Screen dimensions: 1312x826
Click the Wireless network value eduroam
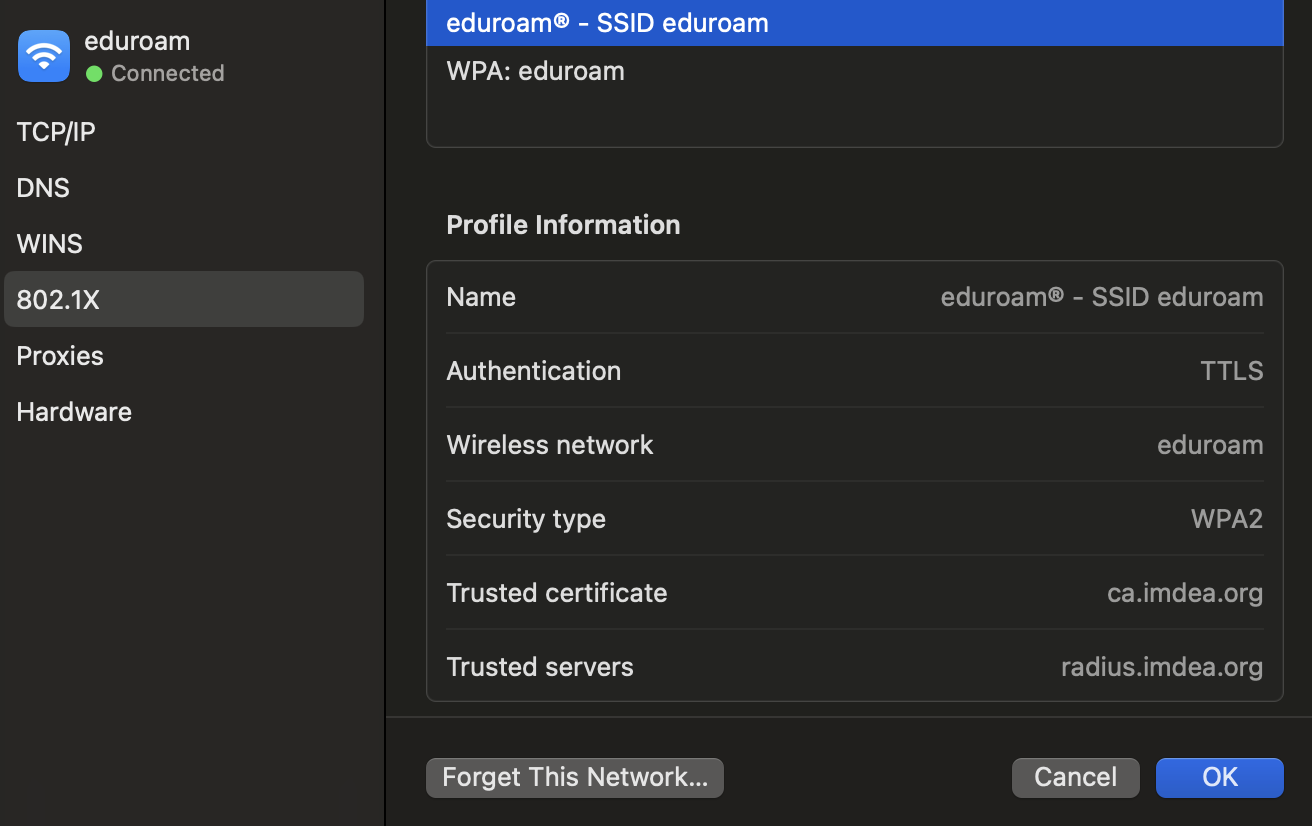(x=1210, y=445)
